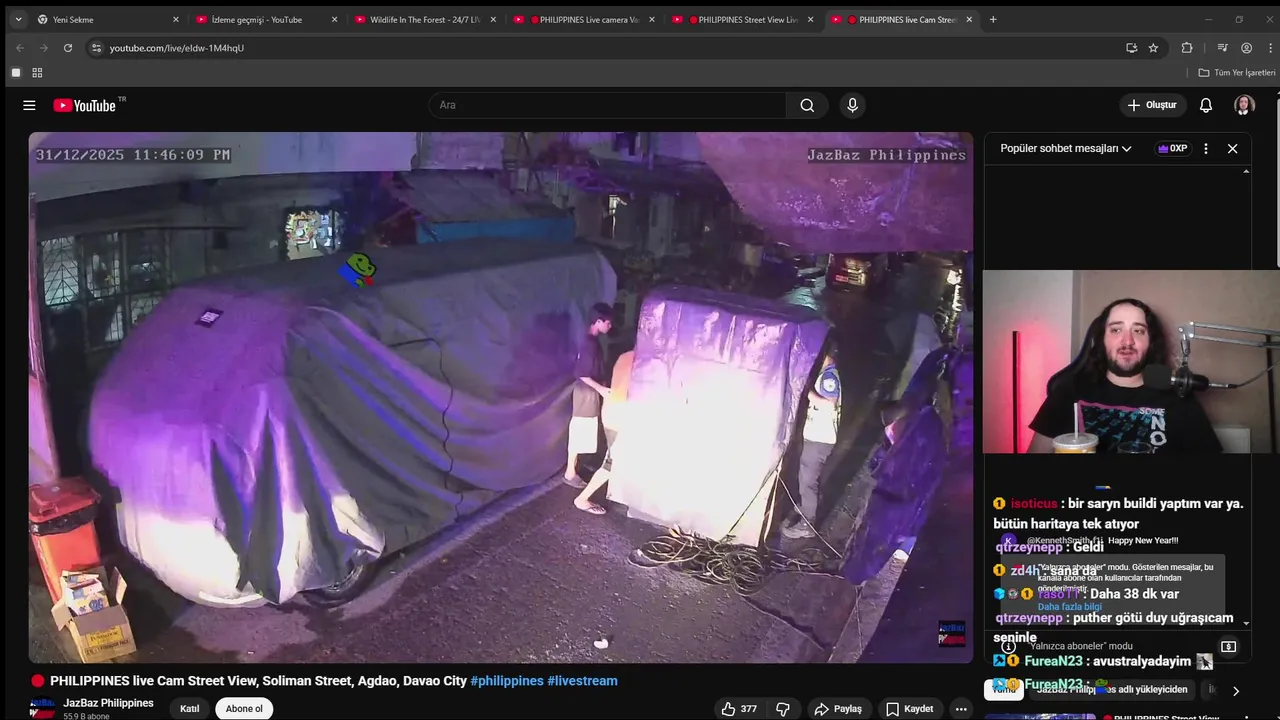This screenshot has height=720, width=1280.
Task: Click the youtube.com/live URL address bar
Action: (600, 47)
